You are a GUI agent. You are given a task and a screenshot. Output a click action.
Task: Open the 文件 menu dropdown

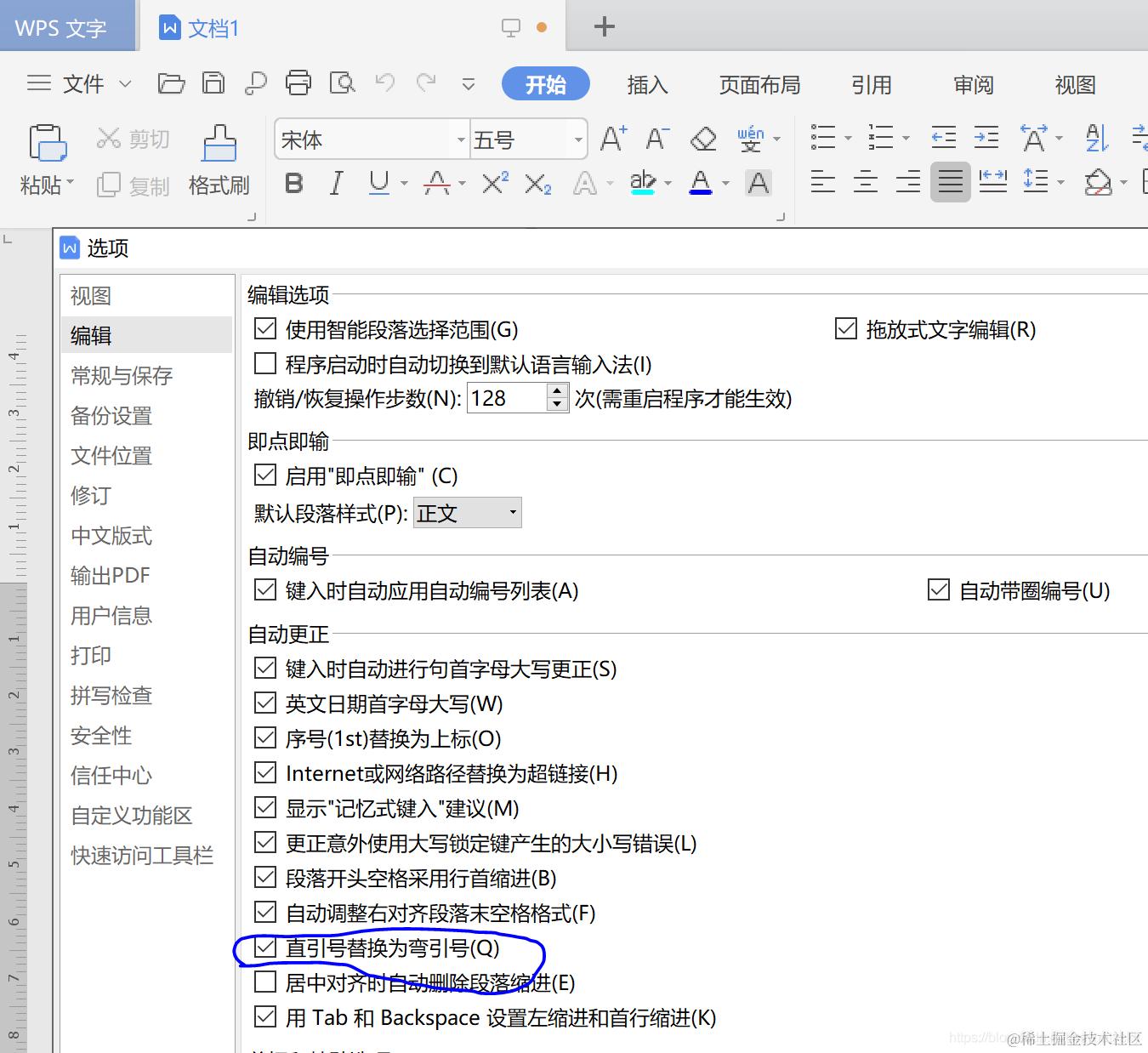(80, 83)
